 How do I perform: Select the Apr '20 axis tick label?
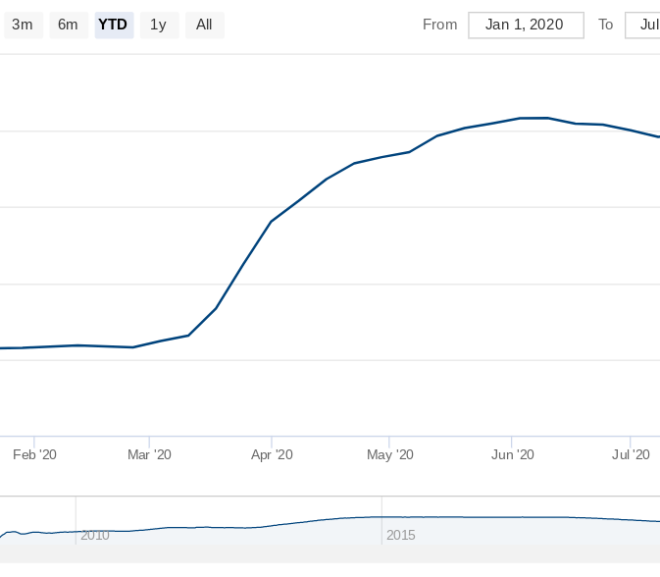pyautogui.click(x=272, y=455)
